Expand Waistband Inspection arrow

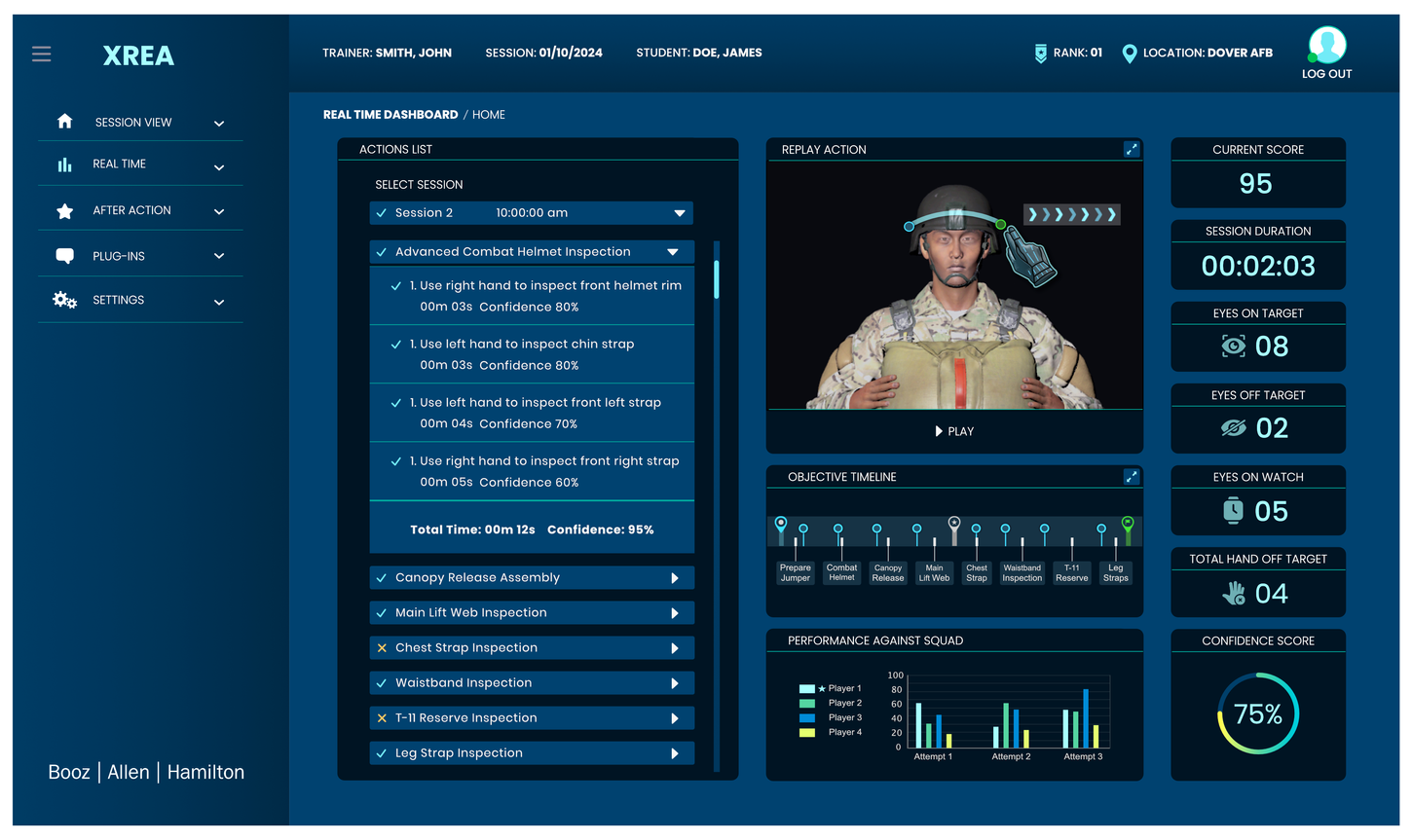[675, 683]
